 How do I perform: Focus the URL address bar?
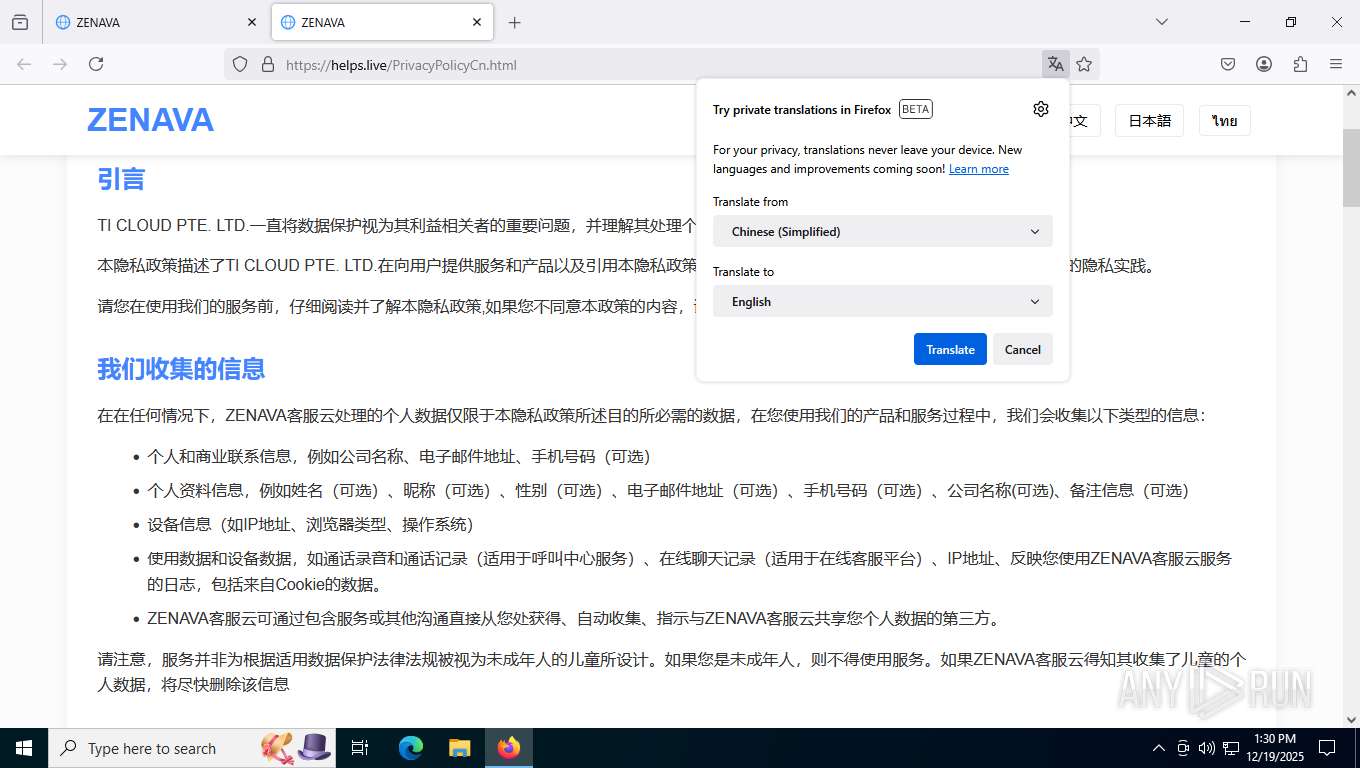pos(660,64)
